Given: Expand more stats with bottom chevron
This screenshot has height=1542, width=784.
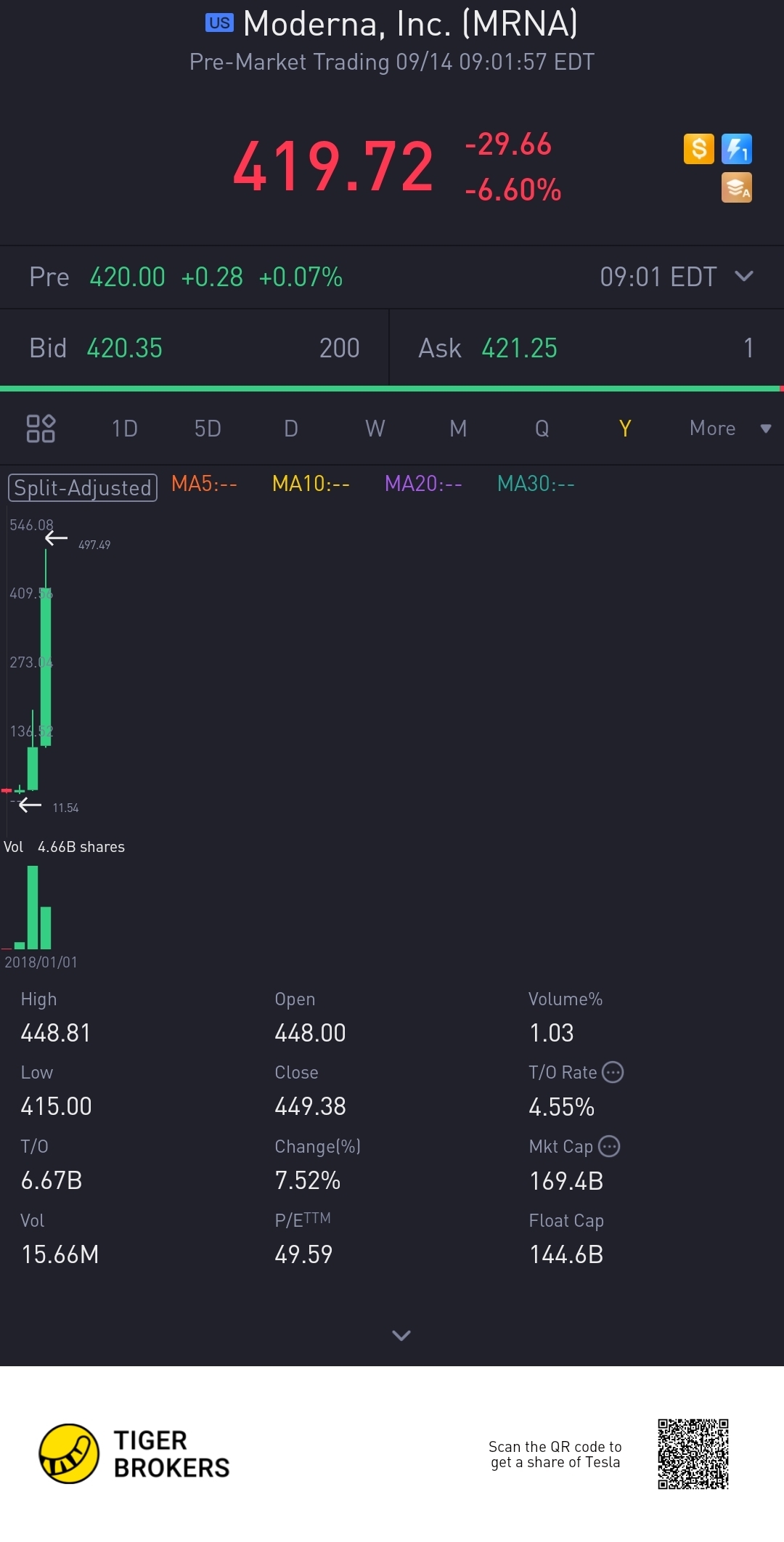Looking at the screenshot, I should (401, 1335).
